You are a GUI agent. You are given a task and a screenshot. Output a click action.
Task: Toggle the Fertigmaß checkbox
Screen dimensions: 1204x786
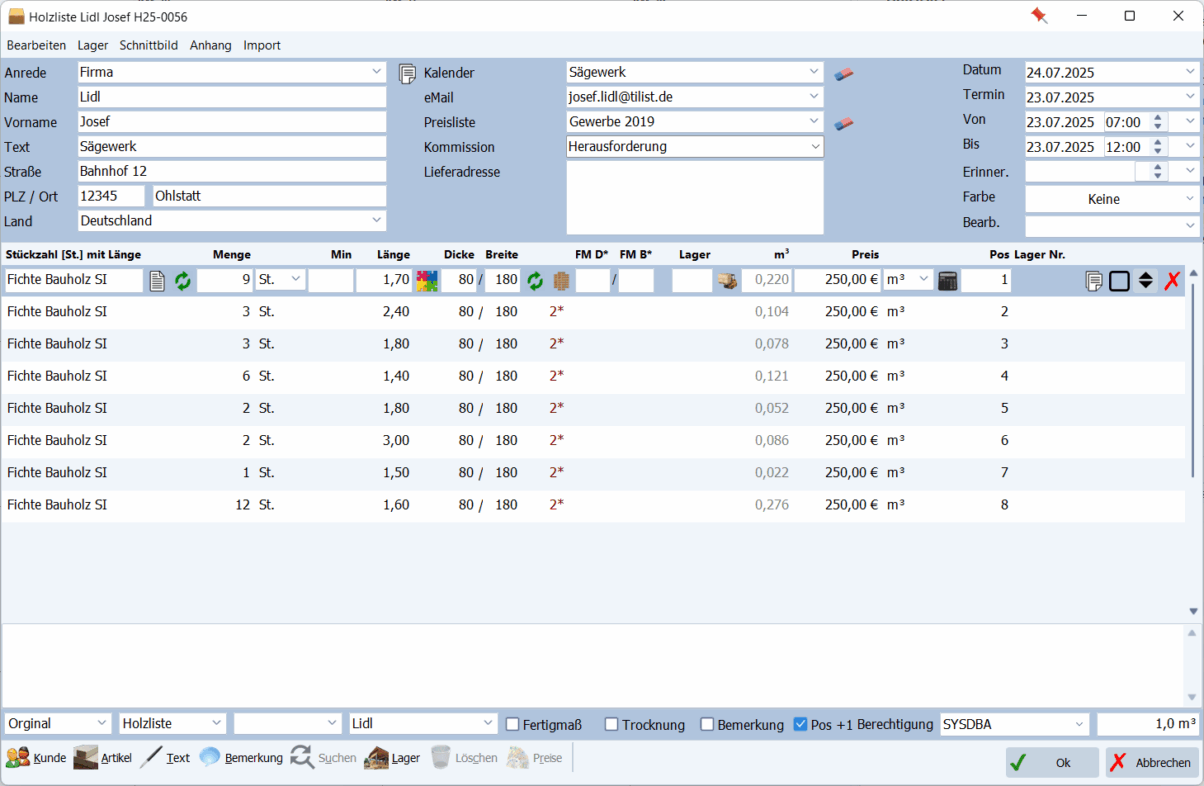pos(513,724)
